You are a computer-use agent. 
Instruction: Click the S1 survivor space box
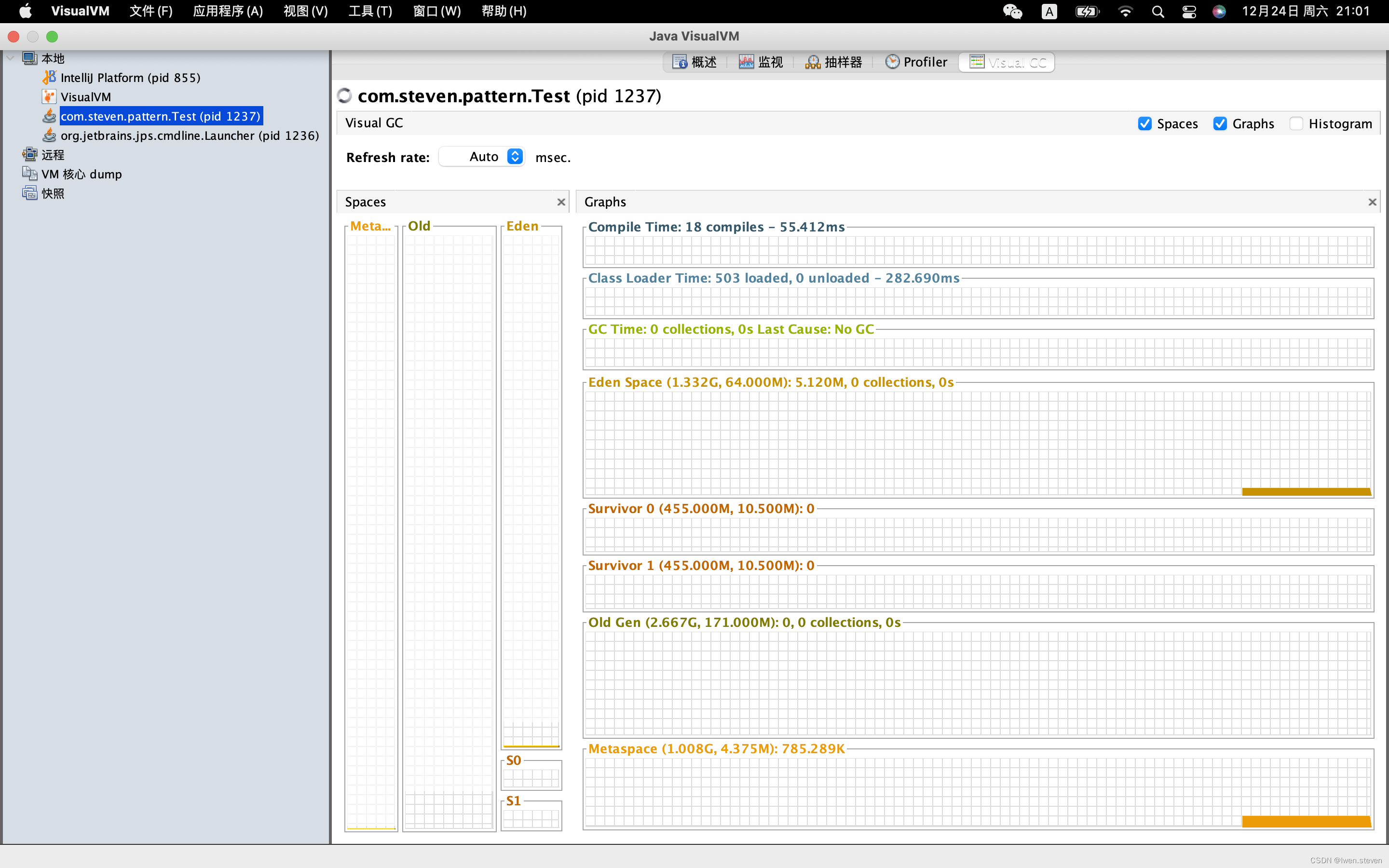click(531, 818)
